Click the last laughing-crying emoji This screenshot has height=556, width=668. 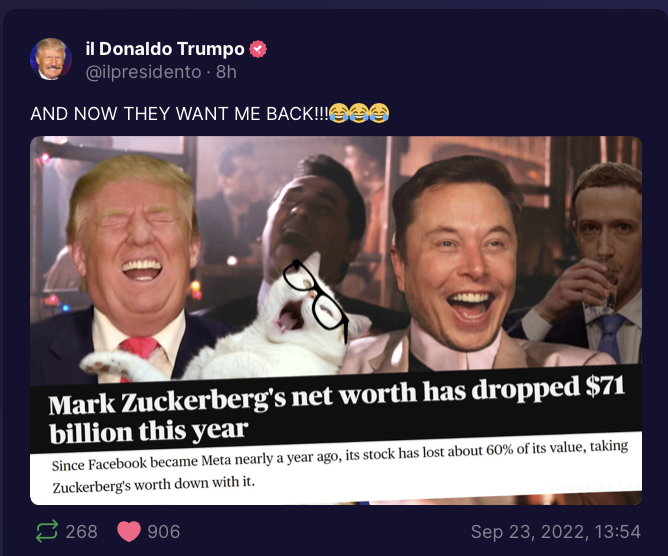point(379,113)
